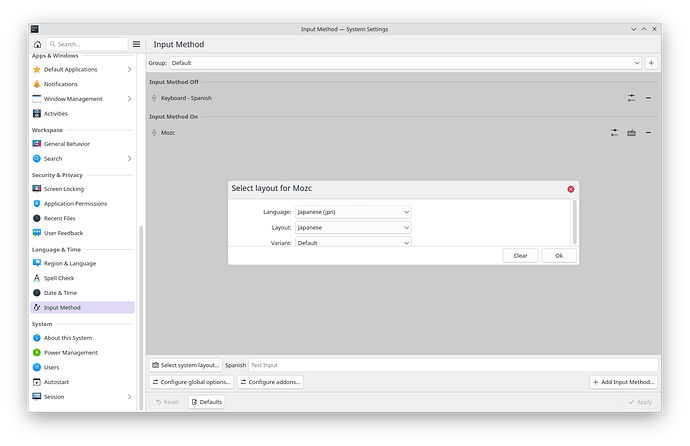Remove the Mozc input method
Viewport: 690px width, 446px height.
648,132
